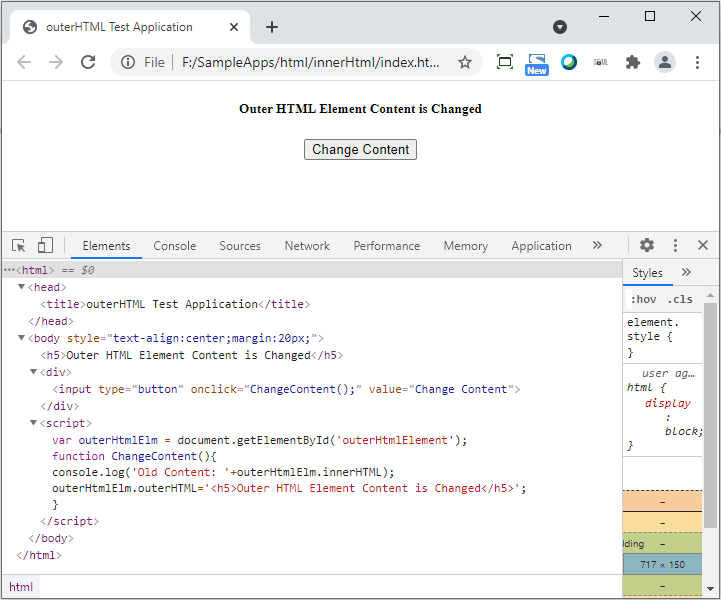The width and height of the screenshot is (721, 600).
Task: Click the console.log 'Old Content' line
Action: 223,472
